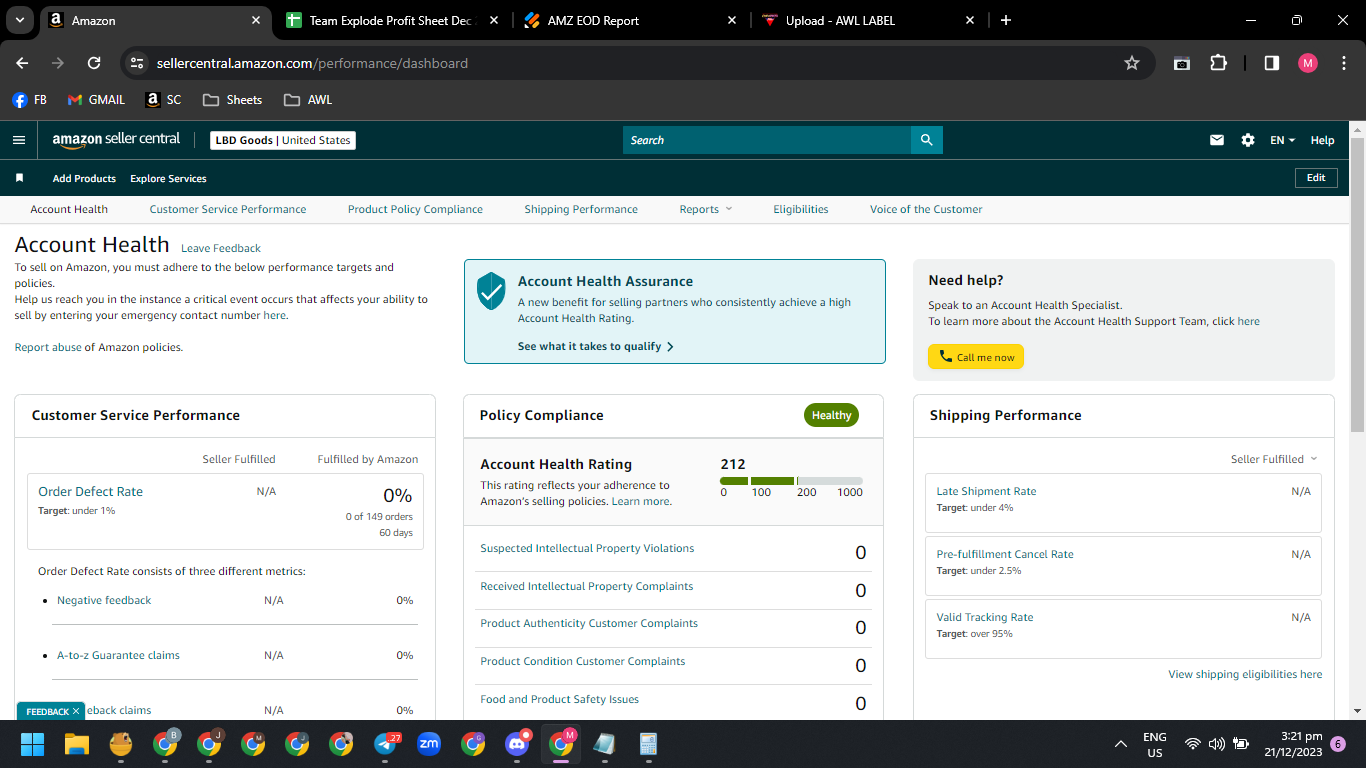
Task: Open the SC Amazon bookmark
Action: tap(164, 100)
